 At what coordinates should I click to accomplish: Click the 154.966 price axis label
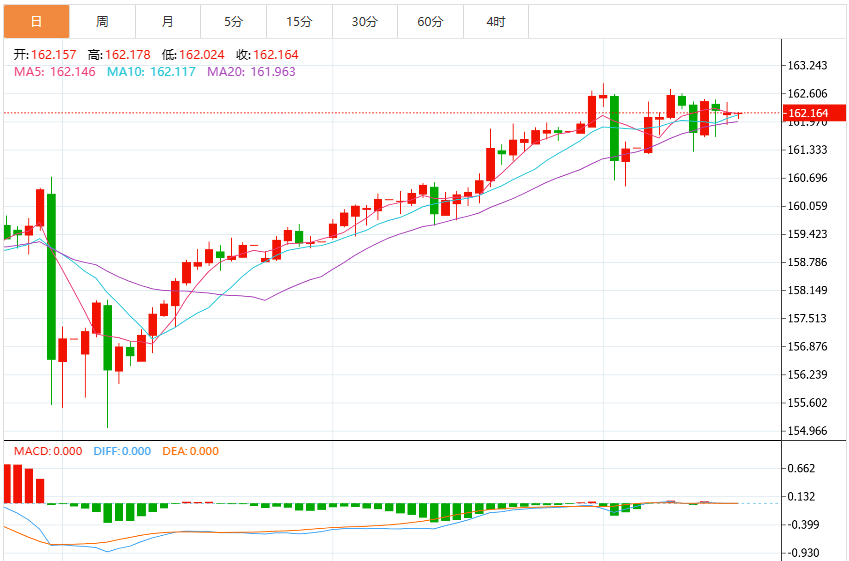(x=807, y=430)
